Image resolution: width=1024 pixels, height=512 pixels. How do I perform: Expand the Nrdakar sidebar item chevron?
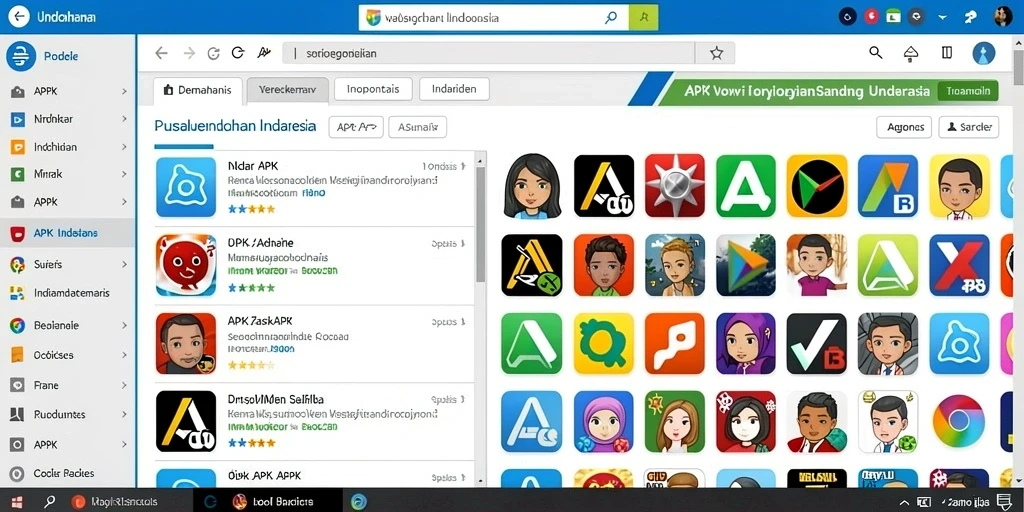point(124,120)
